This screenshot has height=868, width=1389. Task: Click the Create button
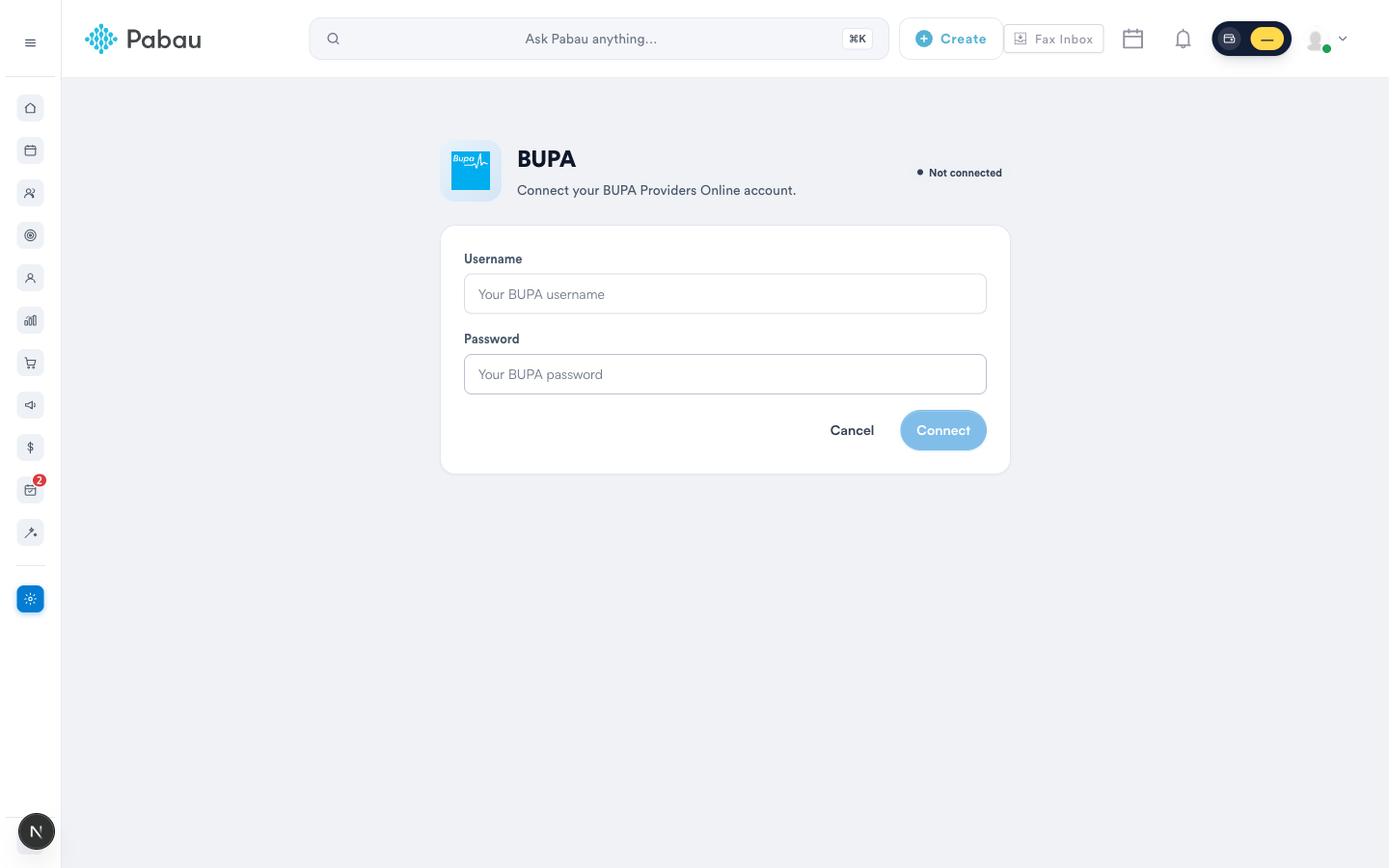[951, 39]
